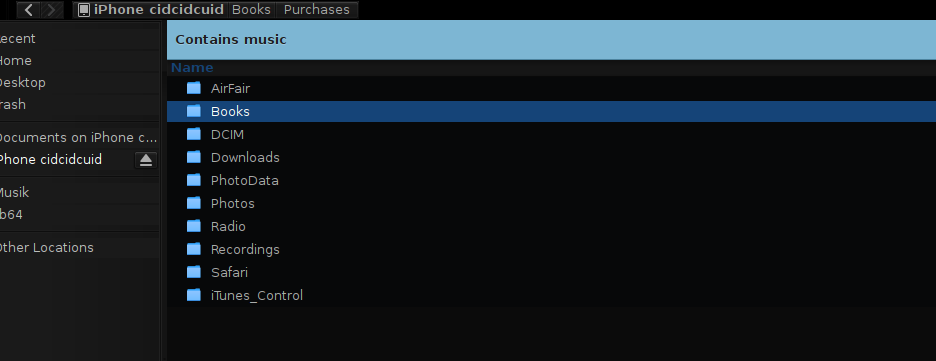Click the Safari folder icon

click(x=193, y=272)
